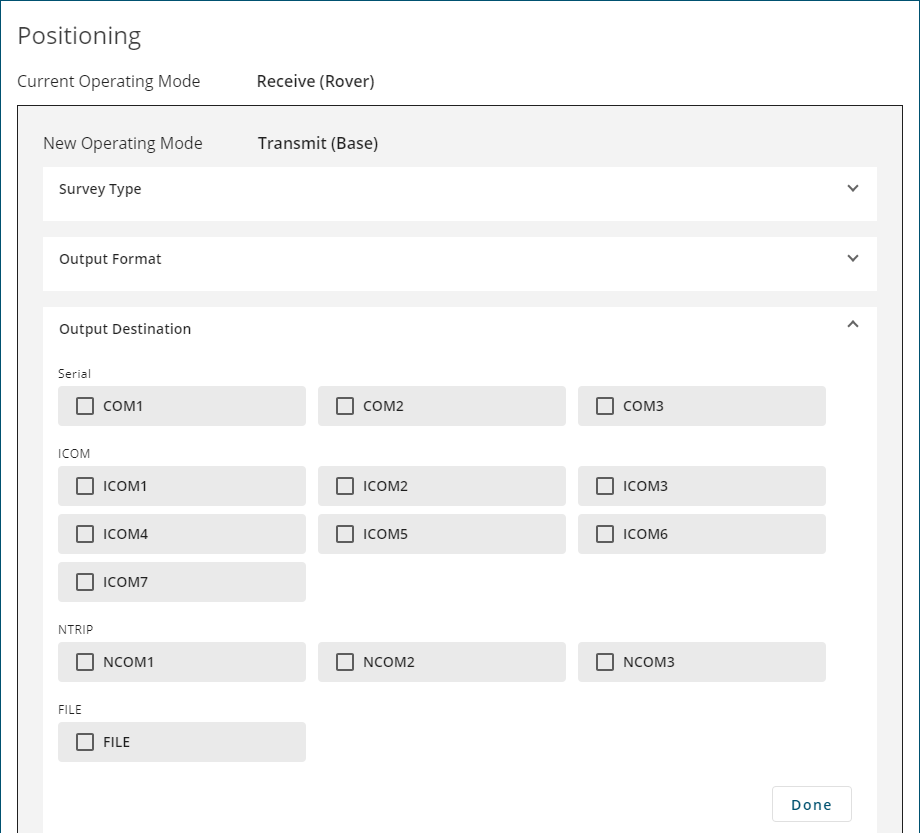Viewport: 920px width, 833px height.
Task: Enable NCOM1 NTRIP output
Action: (85, 662)
